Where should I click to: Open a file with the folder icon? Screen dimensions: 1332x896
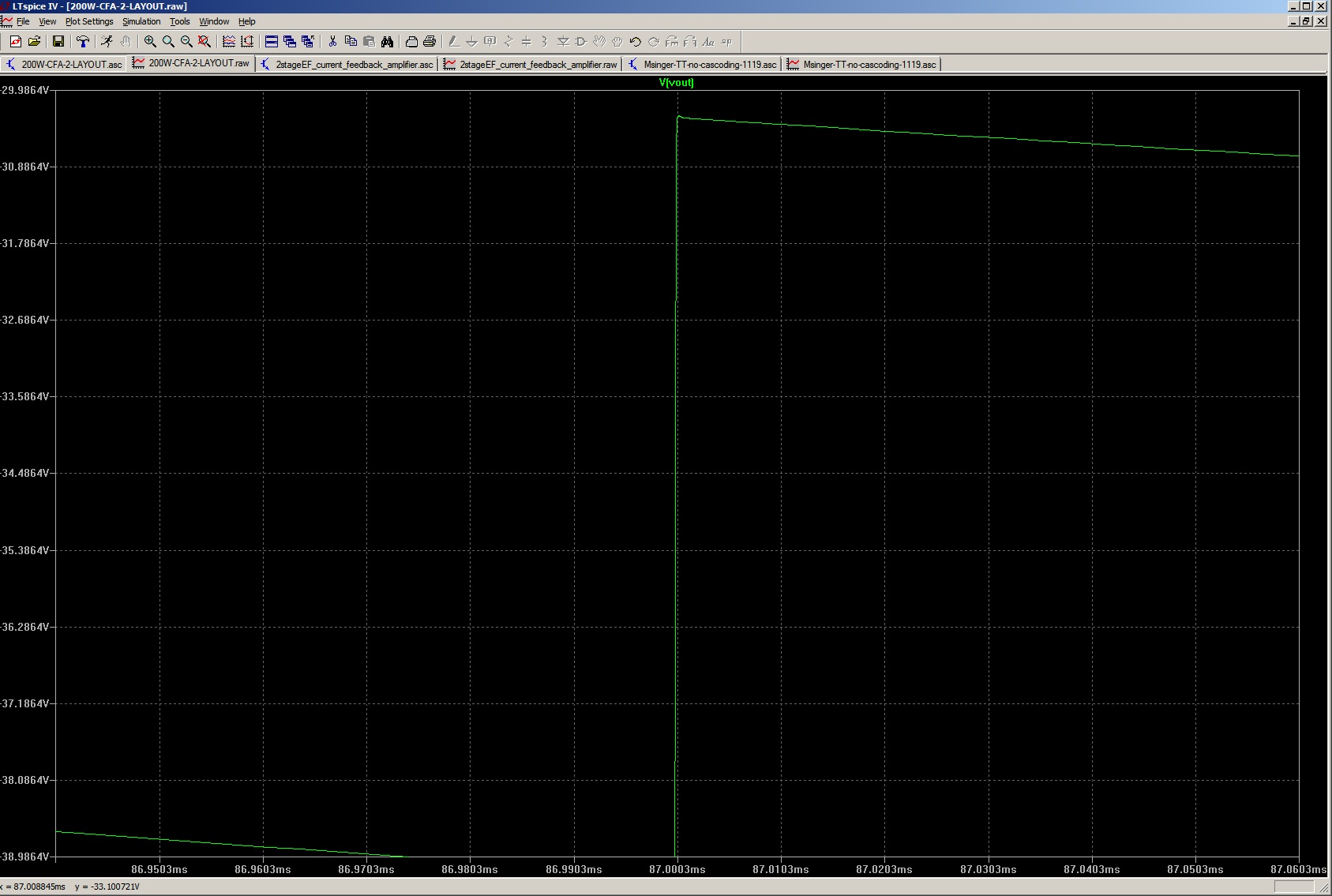pos(34,42)
